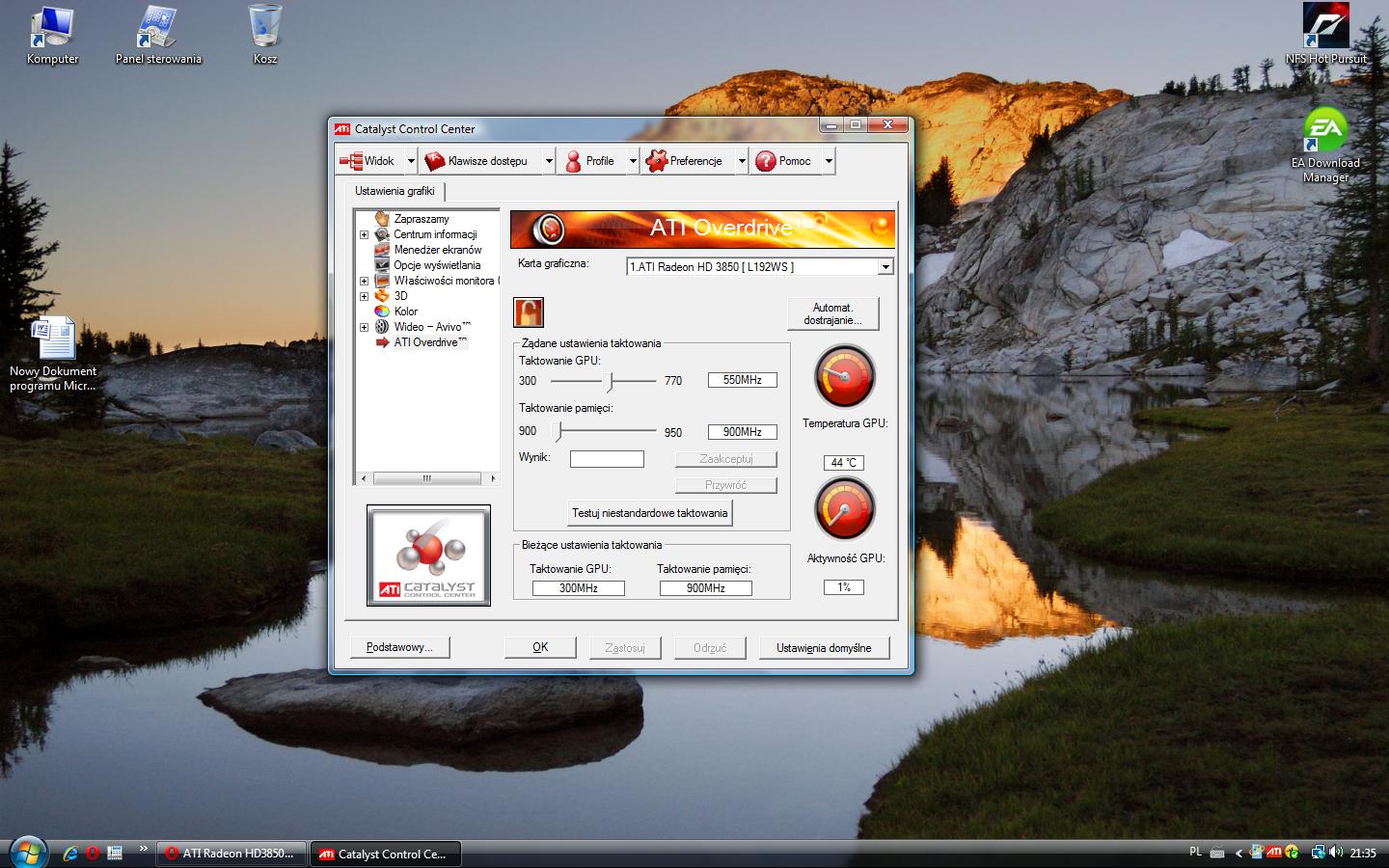Click the Catalyst Control Center logo image
This screenshot has height=868, width=1389.
[428, 556]
